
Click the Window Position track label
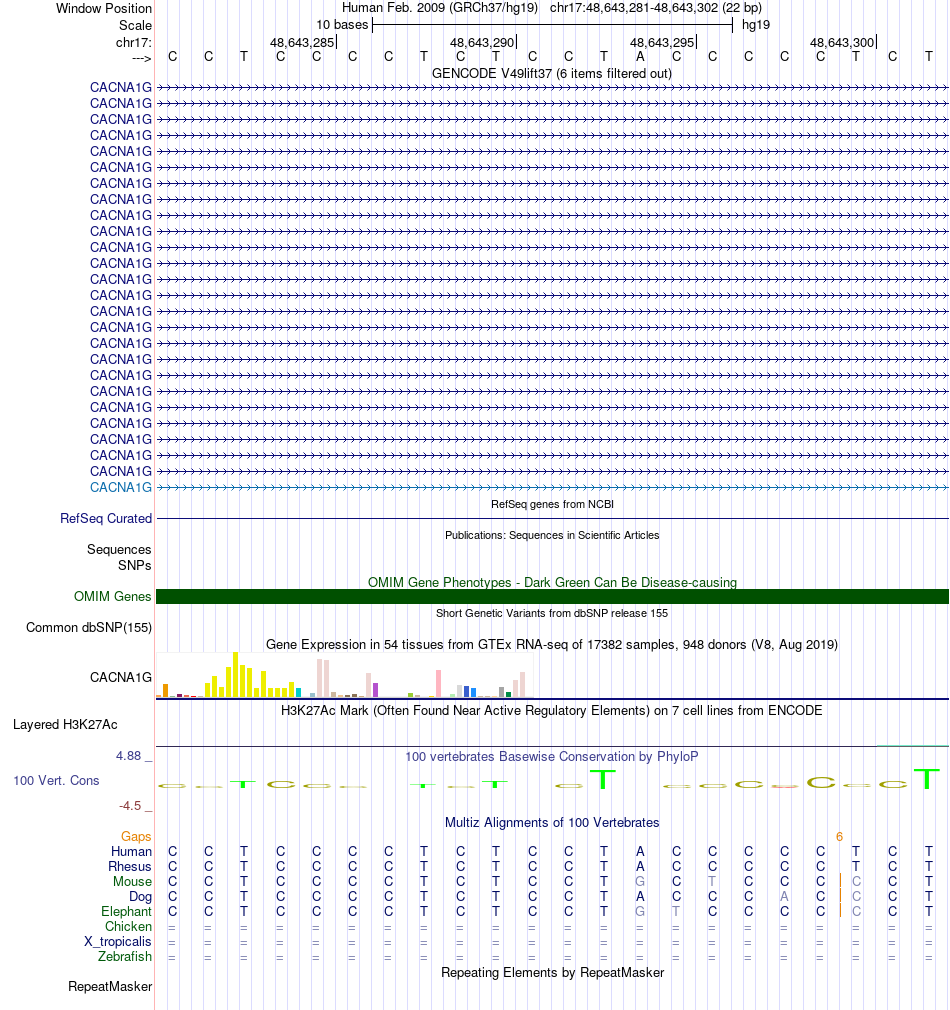(x=104, y=8)
